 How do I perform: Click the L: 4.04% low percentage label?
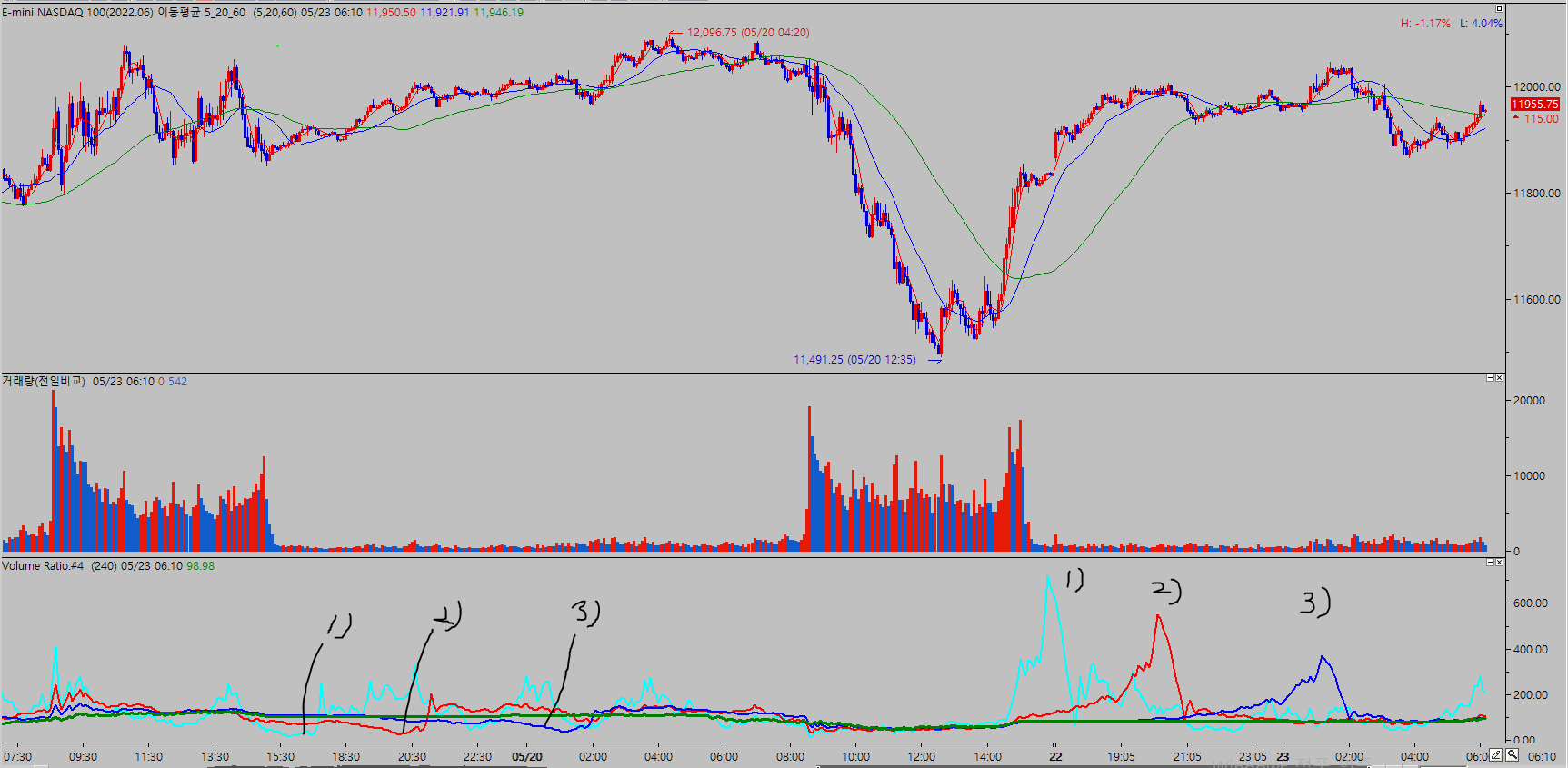click(x=1481, y=24)
